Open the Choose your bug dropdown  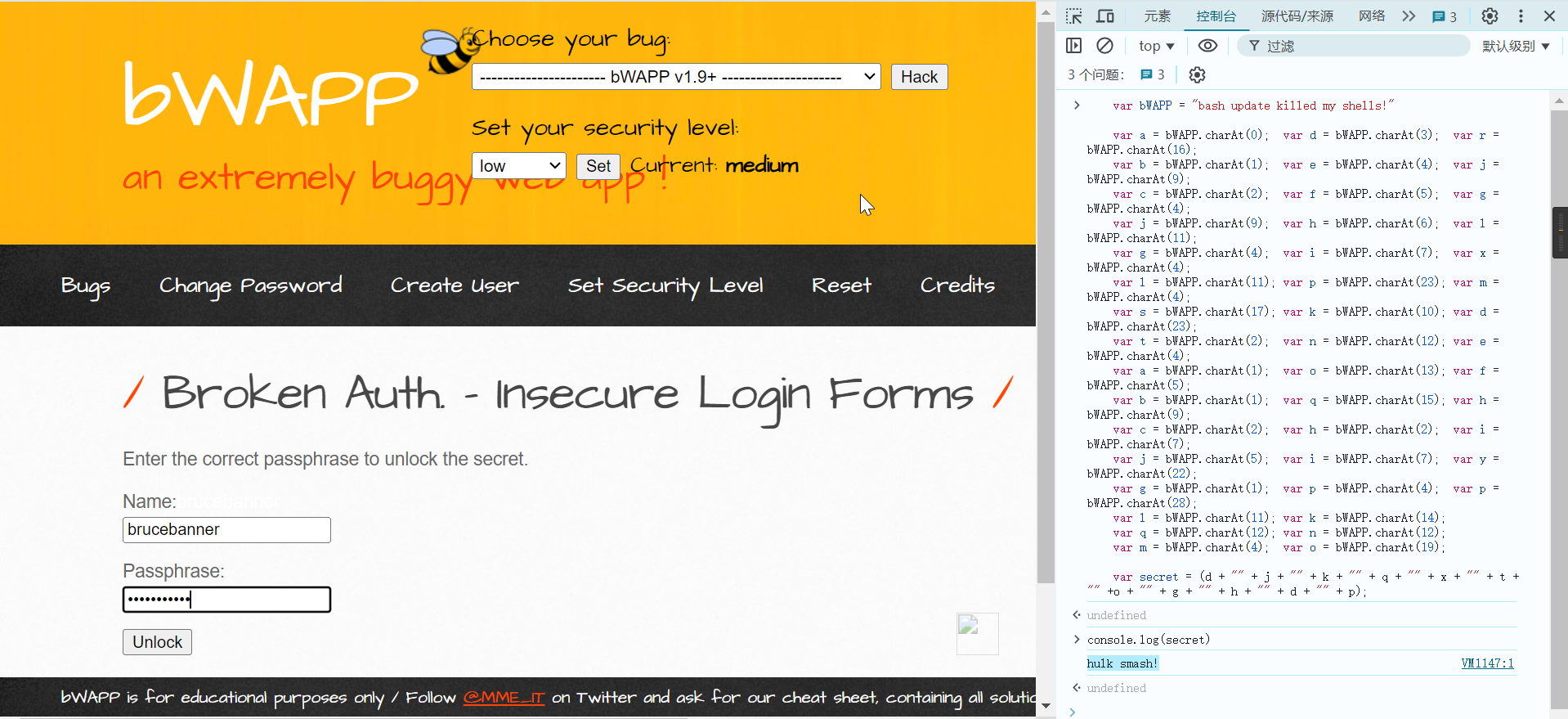[675, 77]
